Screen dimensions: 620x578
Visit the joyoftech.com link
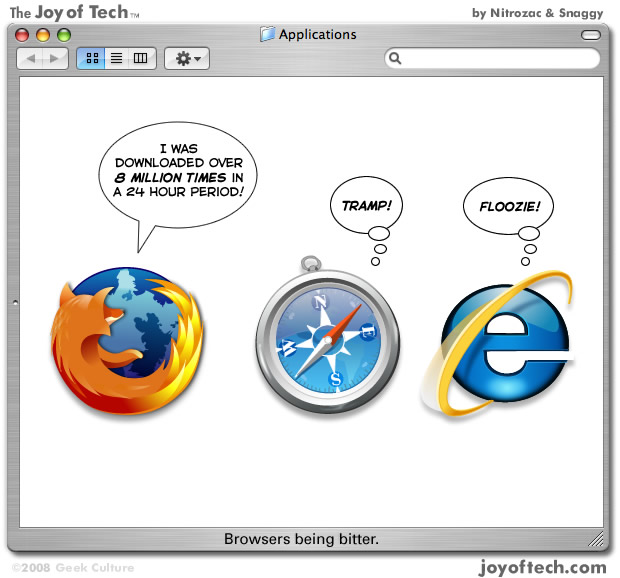(543, 567)
